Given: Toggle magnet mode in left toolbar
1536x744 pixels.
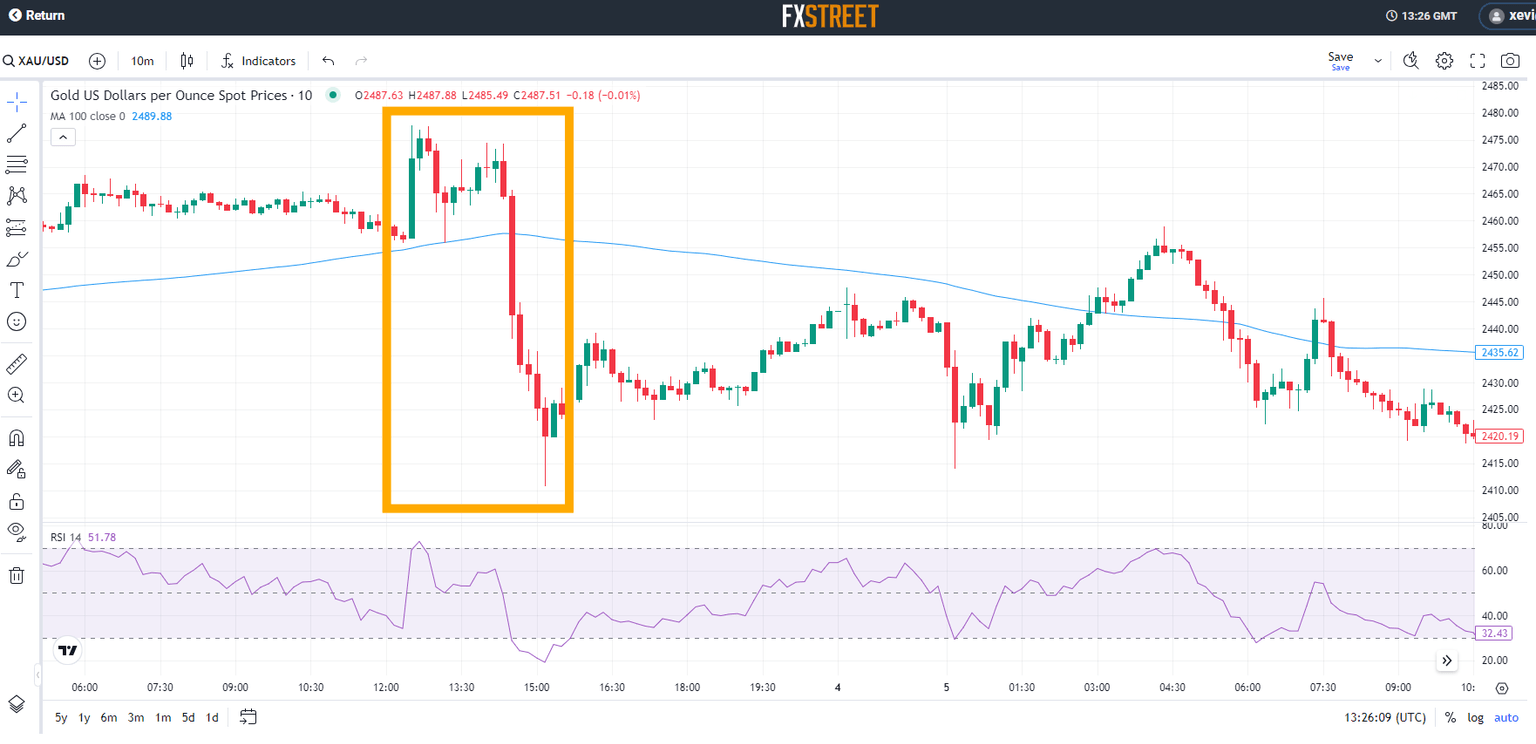Looking at the screenshot, I should pyautogui.click(x=16, y=437).
